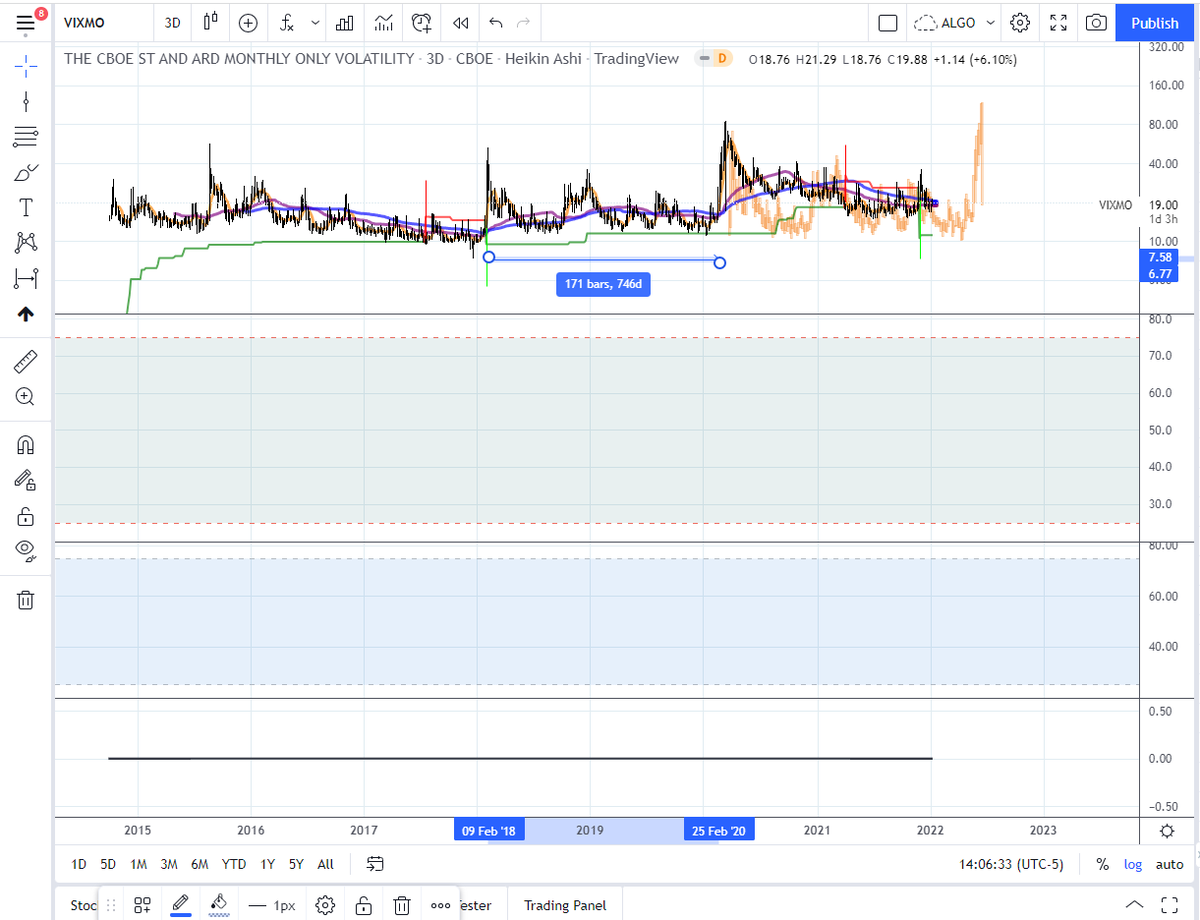Click the compare or add symbol icon

[x=248, y=22]
